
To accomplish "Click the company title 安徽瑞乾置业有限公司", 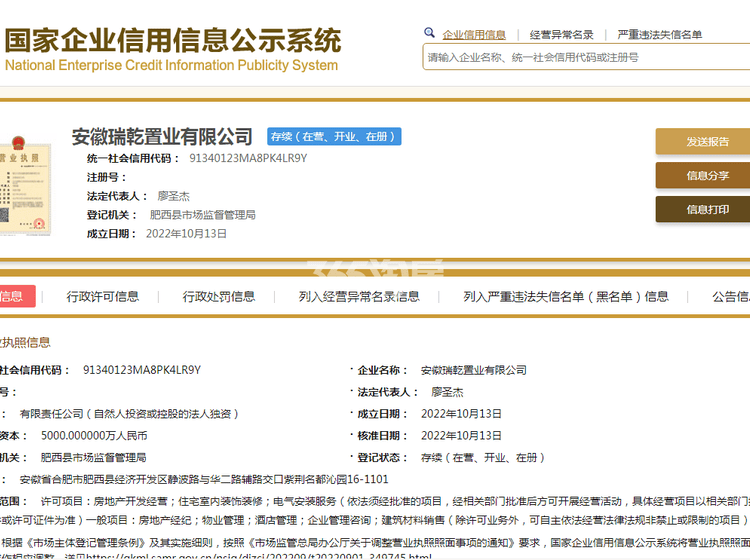I will (x=162, y=136).
